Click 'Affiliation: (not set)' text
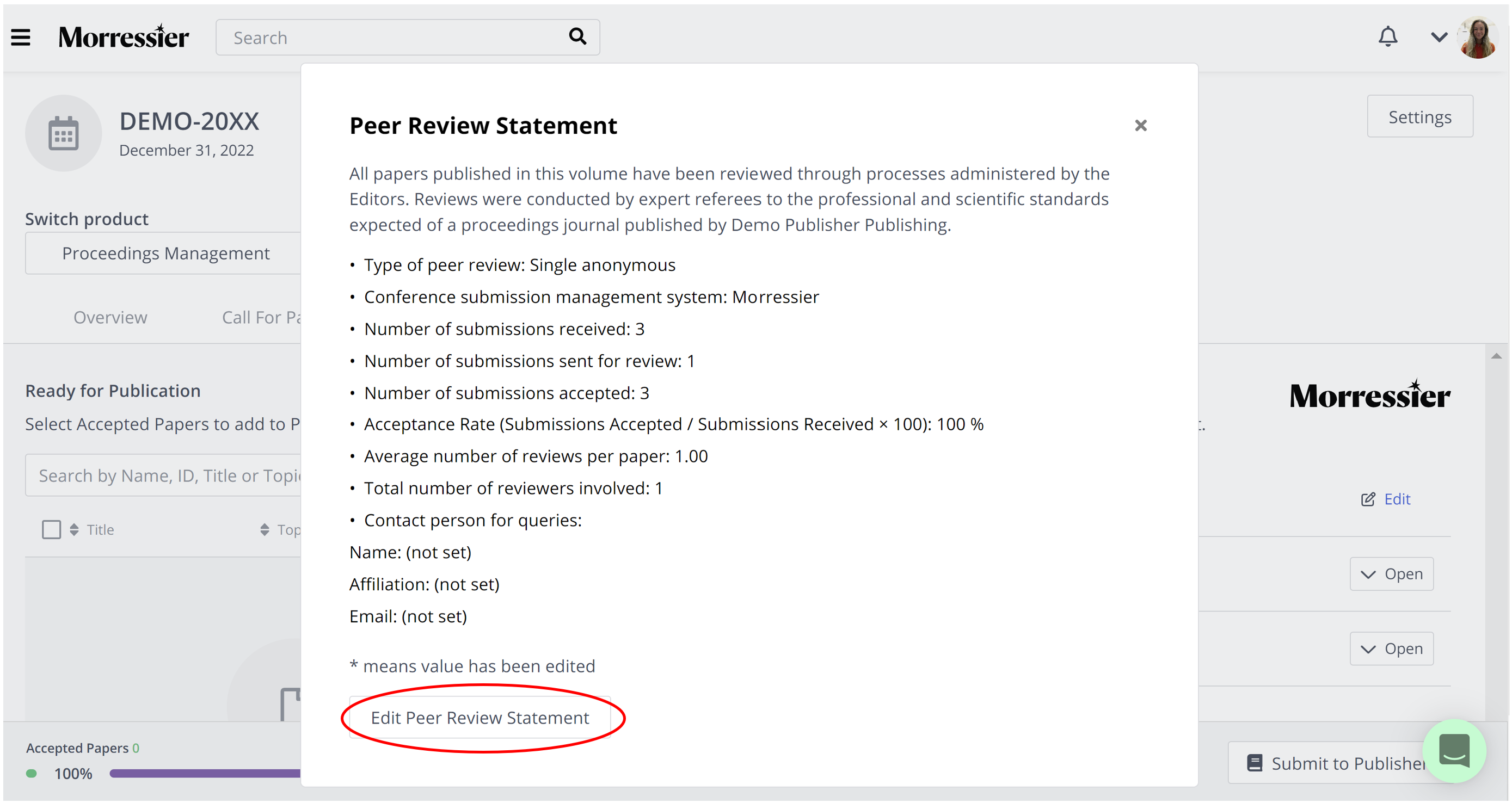This screenshot has height=803, width=1512. pyautogui.click(x=425, y=585)
